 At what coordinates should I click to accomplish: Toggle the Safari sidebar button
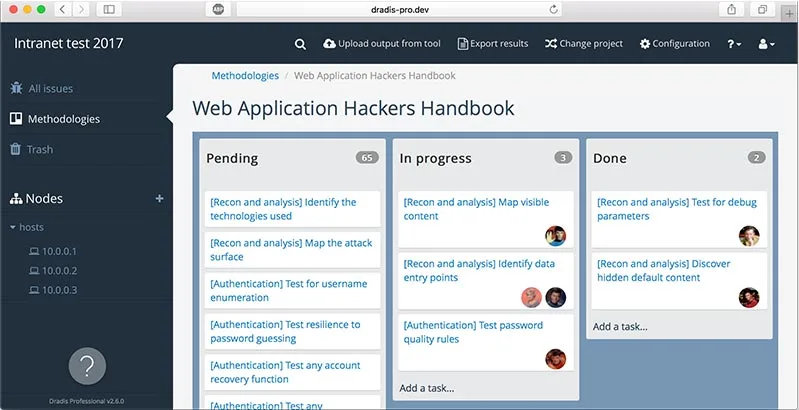click(x=109, y=10)
